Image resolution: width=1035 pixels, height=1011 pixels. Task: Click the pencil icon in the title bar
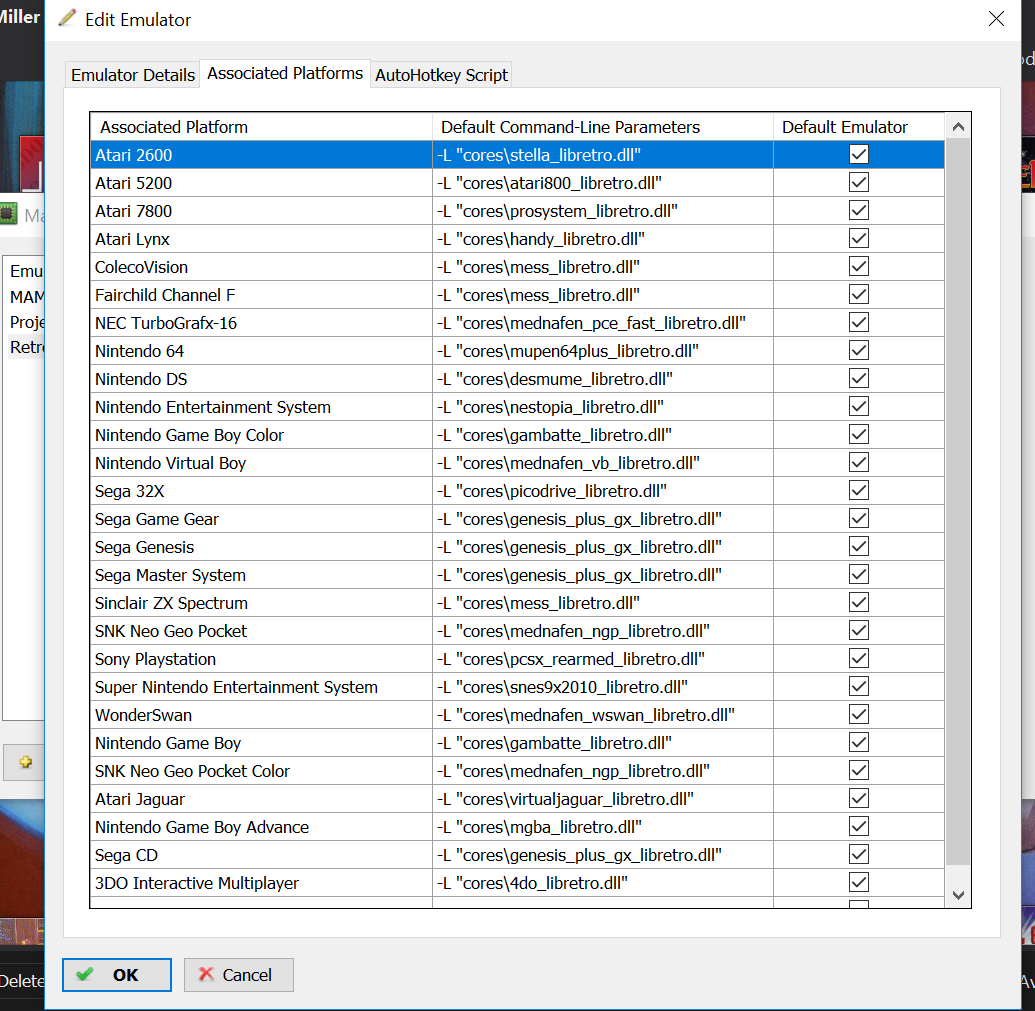coord(67,18)
